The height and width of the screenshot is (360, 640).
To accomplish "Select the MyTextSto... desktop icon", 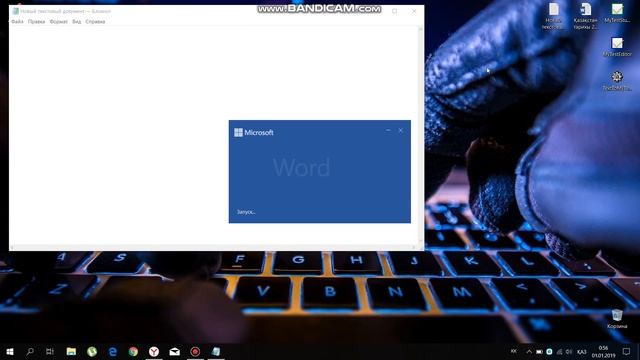I will (x=617, y=13).
